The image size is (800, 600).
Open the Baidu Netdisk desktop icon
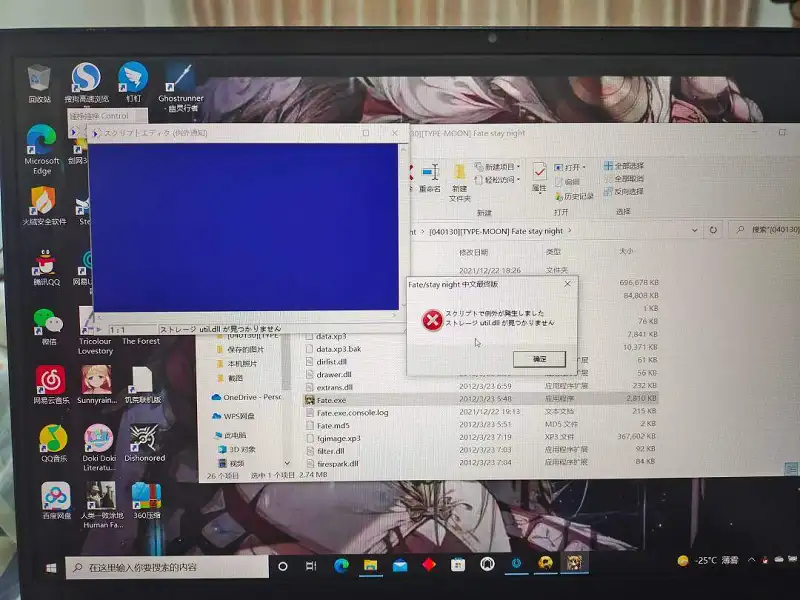[56, 501]
